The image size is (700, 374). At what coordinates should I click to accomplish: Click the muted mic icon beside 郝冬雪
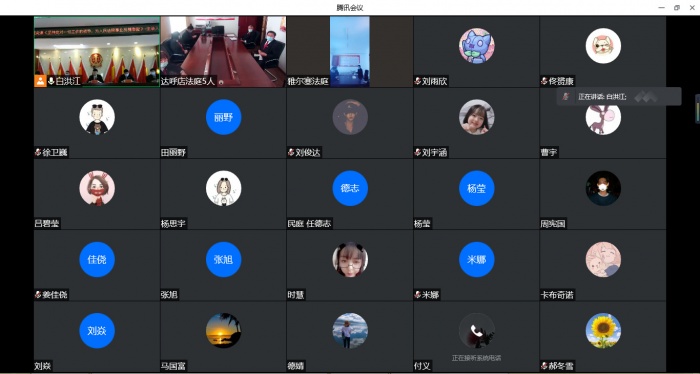544,366
